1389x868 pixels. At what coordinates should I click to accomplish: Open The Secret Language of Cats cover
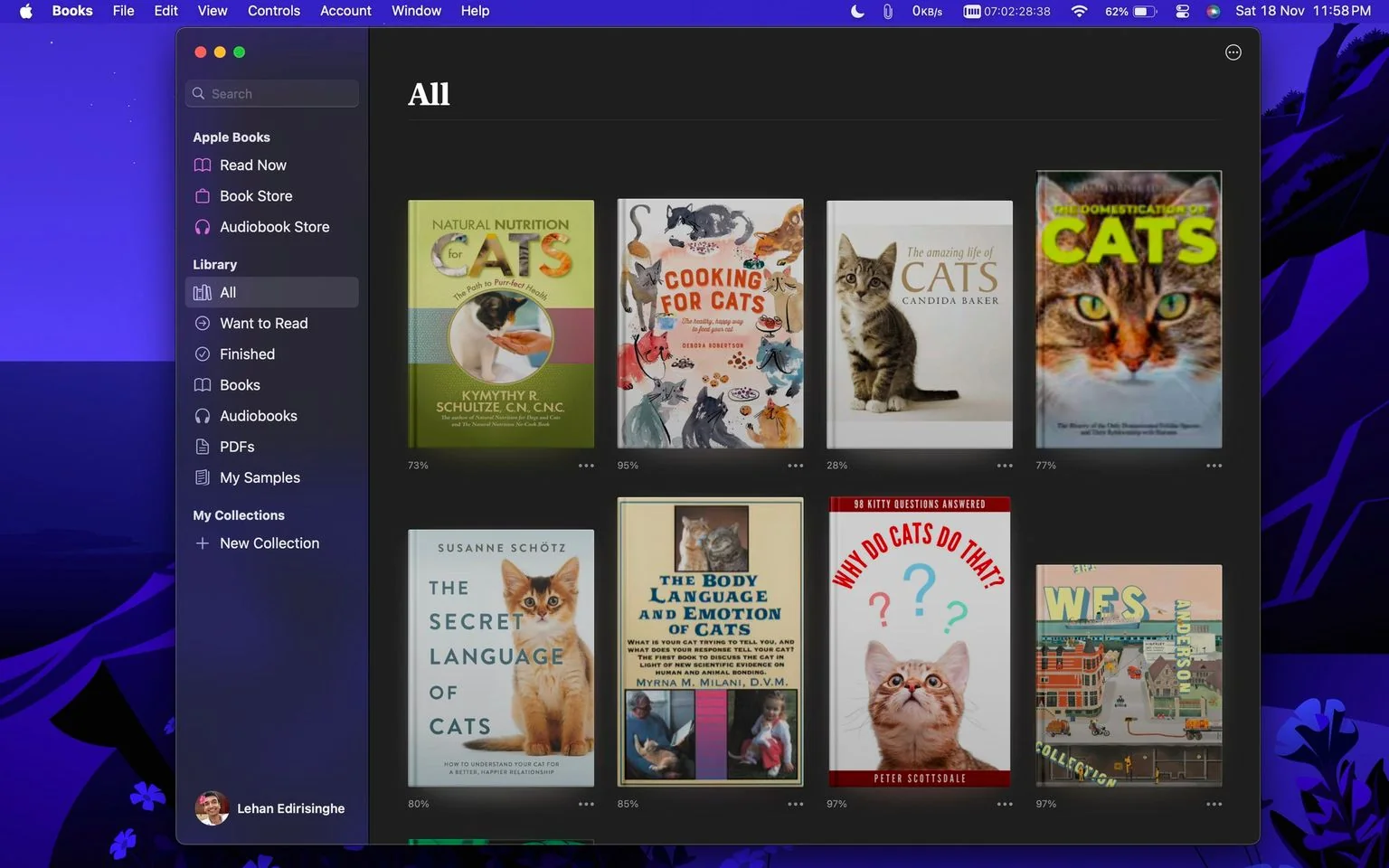point(501,658)
